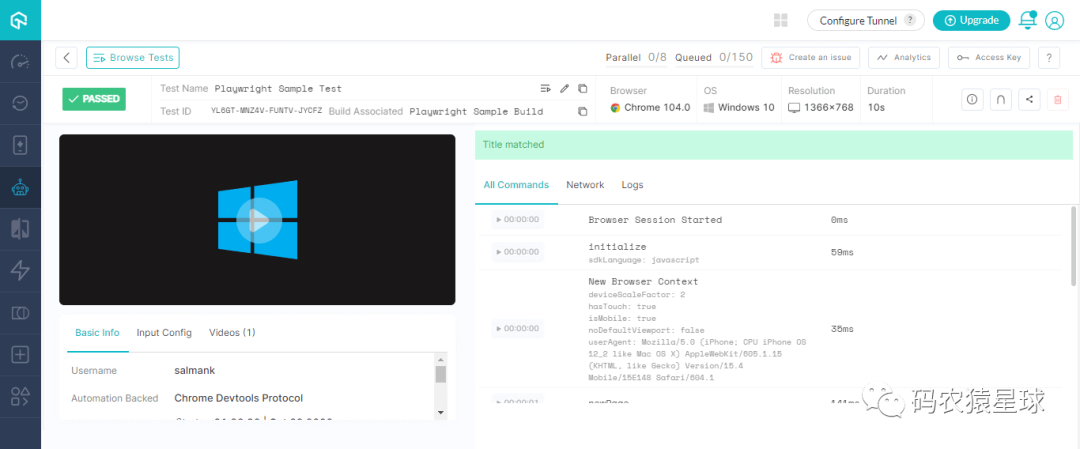1080x449 pixels.
Task: Open the grid apps icon in top bar
Action: tap(780, 20)
